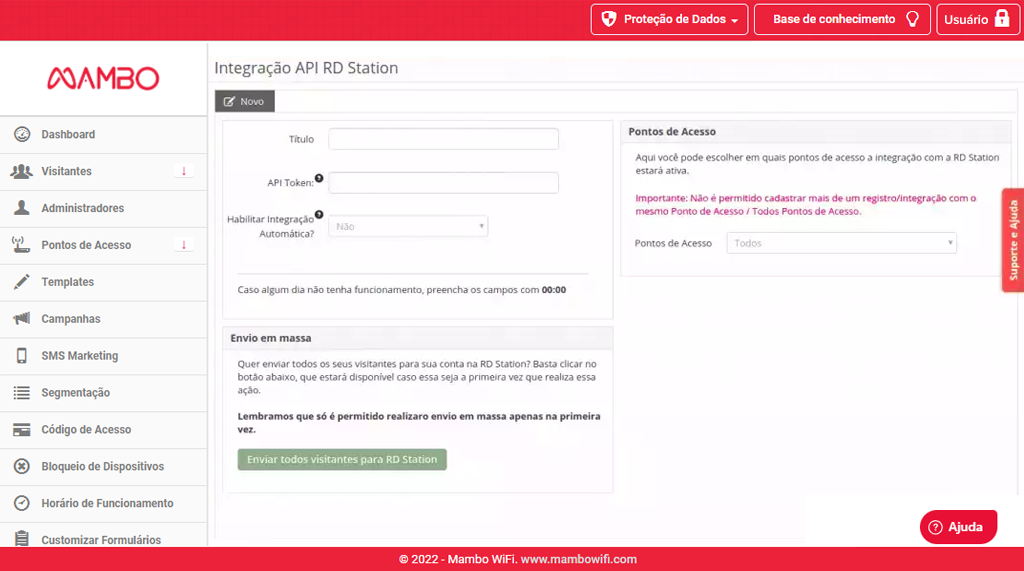This screenshot has height=571, width=1024.
Task: Open the Proteção de Dados dropdown
Action: [x=669, y=19]
